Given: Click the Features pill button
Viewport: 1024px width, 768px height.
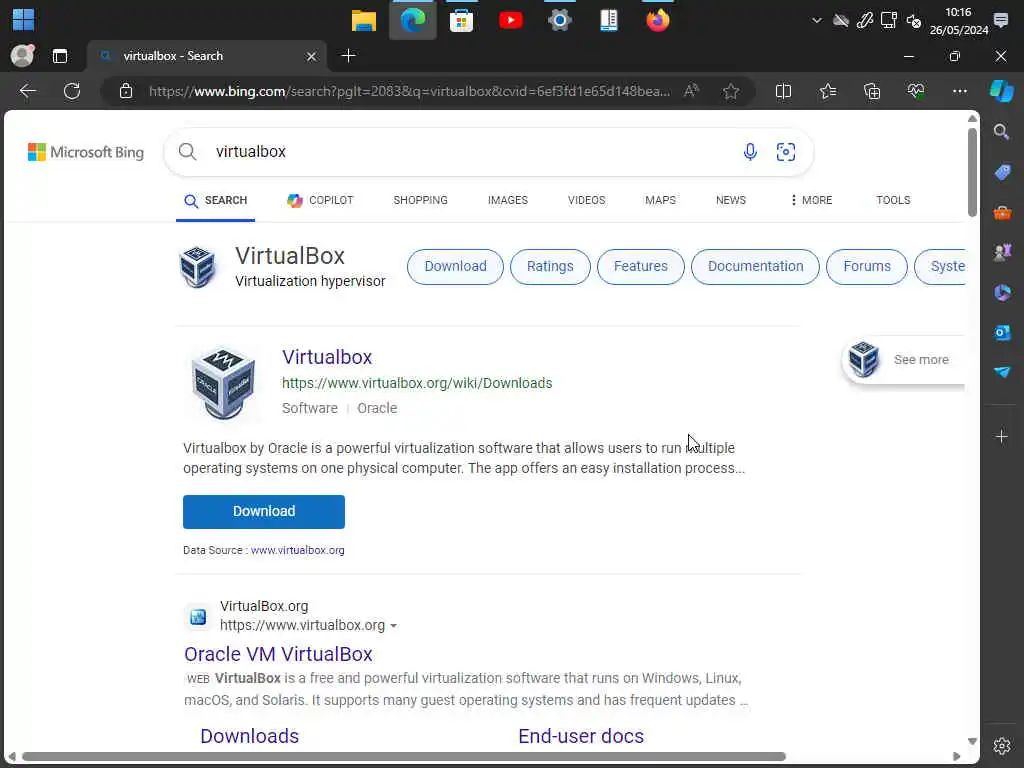Looking at the screenshot, I should pos(641,266).
